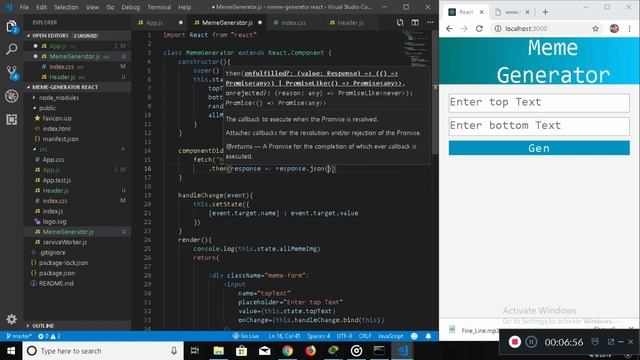
Task: Open the editor more actions menu
Action: 430,22
